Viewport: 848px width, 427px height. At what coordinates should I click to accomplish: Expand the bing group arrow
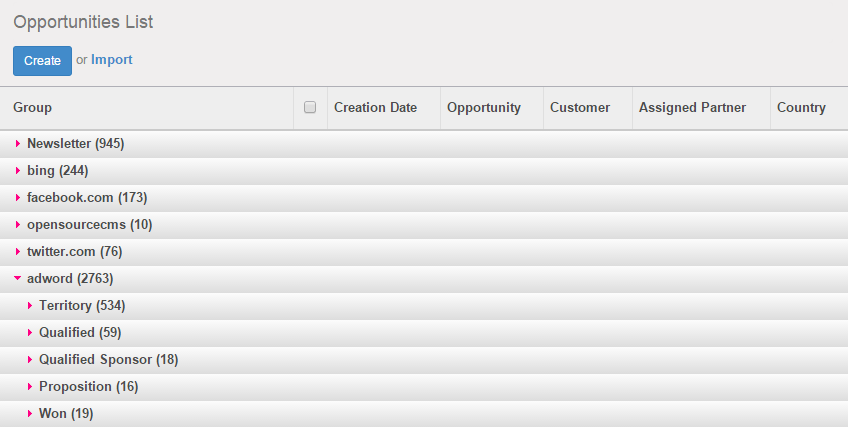click(18, 171)
